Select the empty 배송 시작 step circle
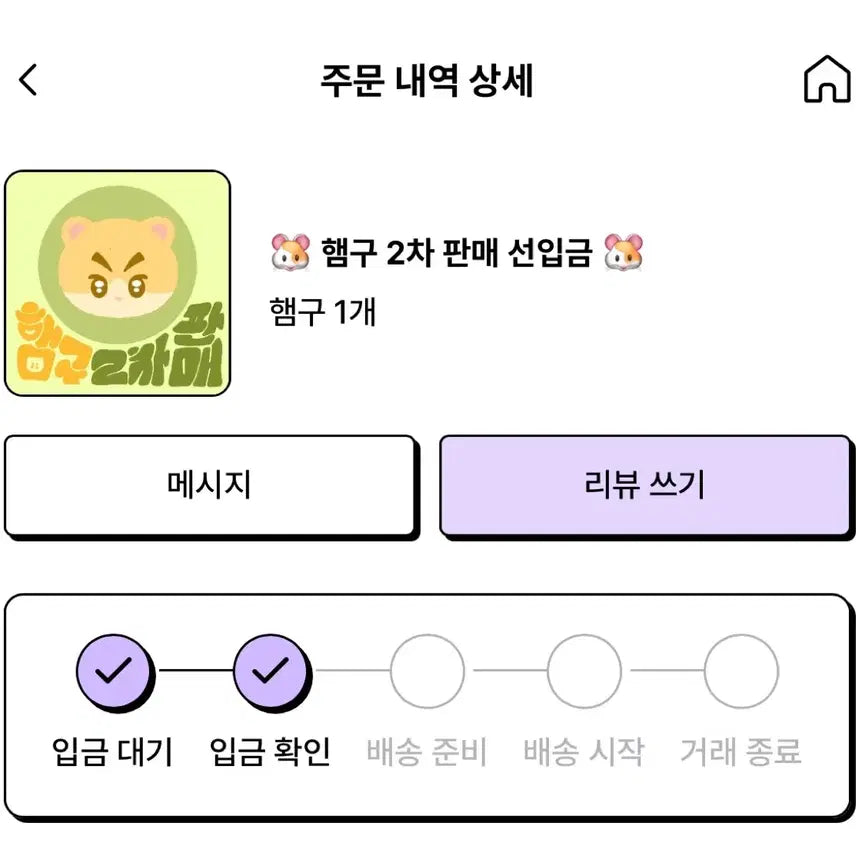Viewport: 856px width, 856px height. click(584, 671)
